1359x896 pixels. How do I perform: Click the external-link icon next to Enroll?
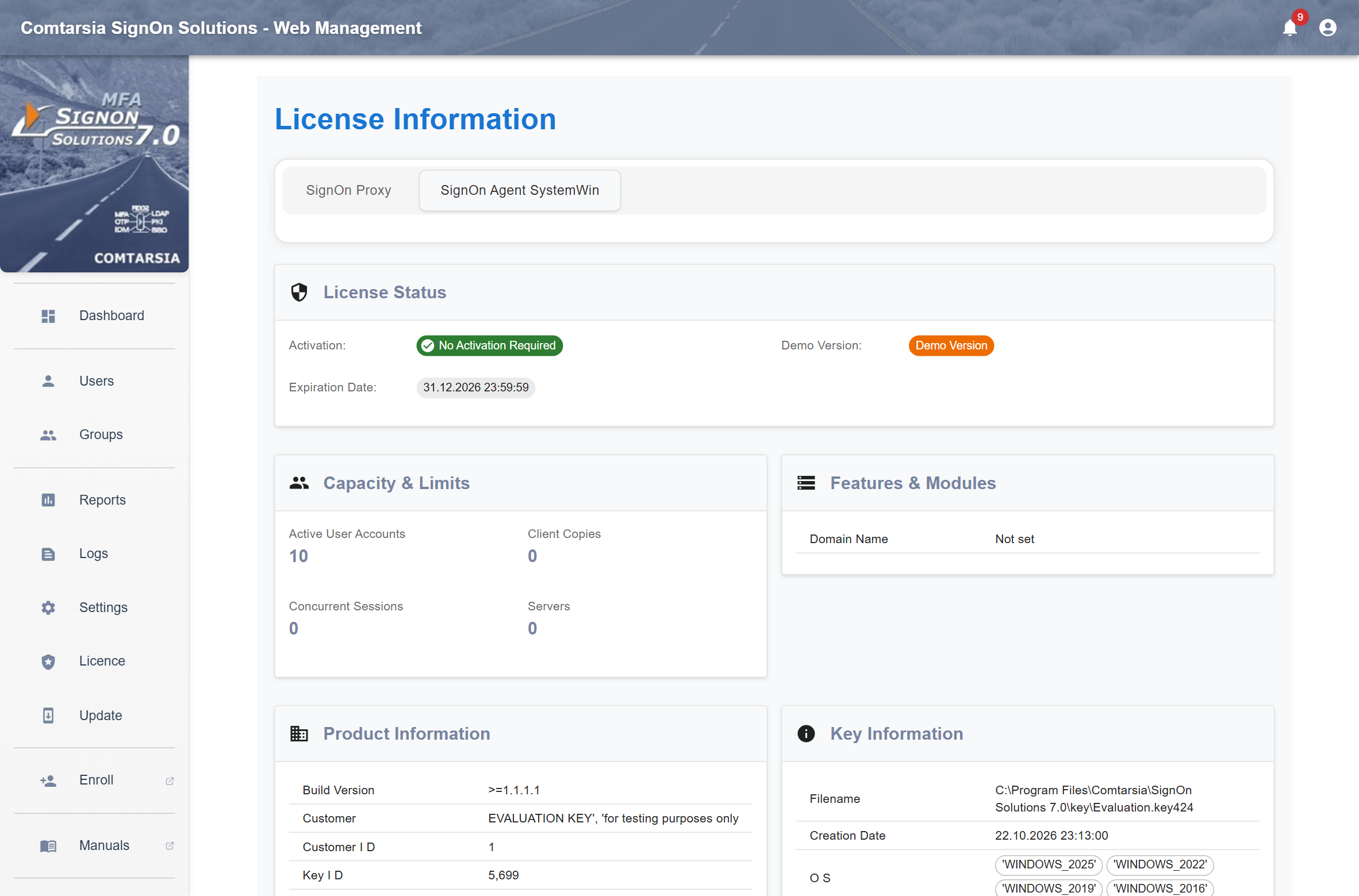click(x=170, y=781)
